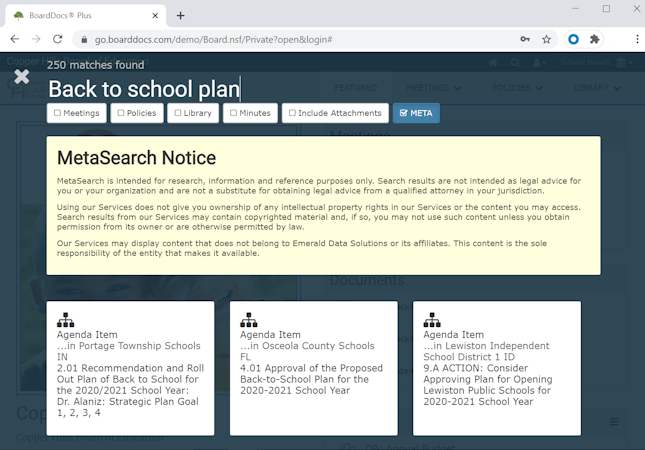Click the MetaSearch Notice heading
This screenshot has width=645, height=450.
pos(136,158)
